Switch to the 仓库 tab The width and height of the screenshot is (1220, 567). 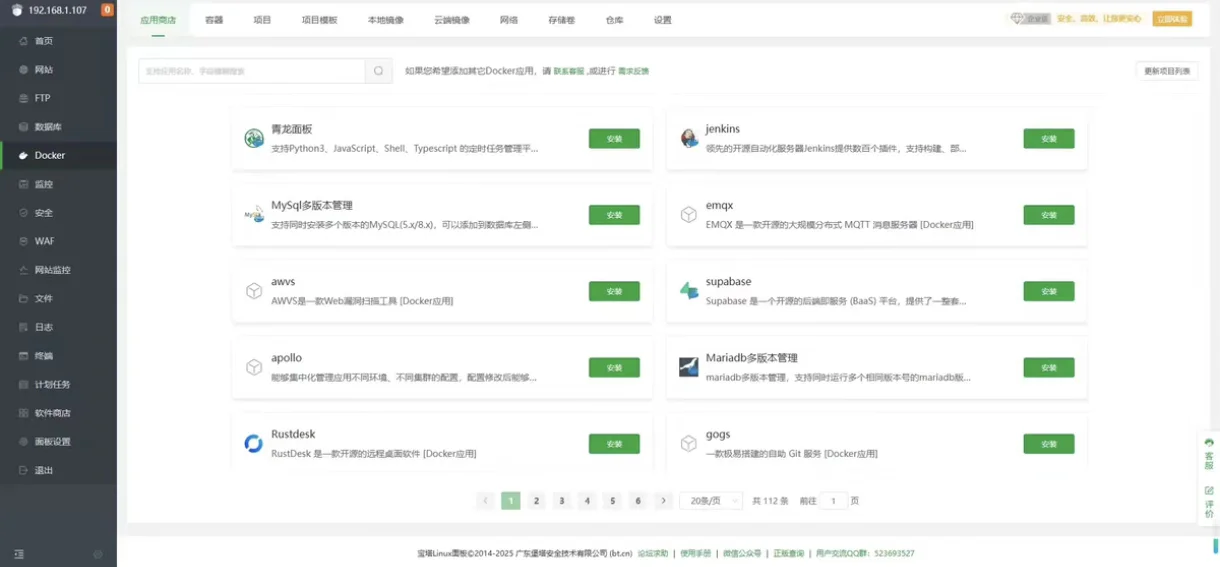[x=615, y=20]
